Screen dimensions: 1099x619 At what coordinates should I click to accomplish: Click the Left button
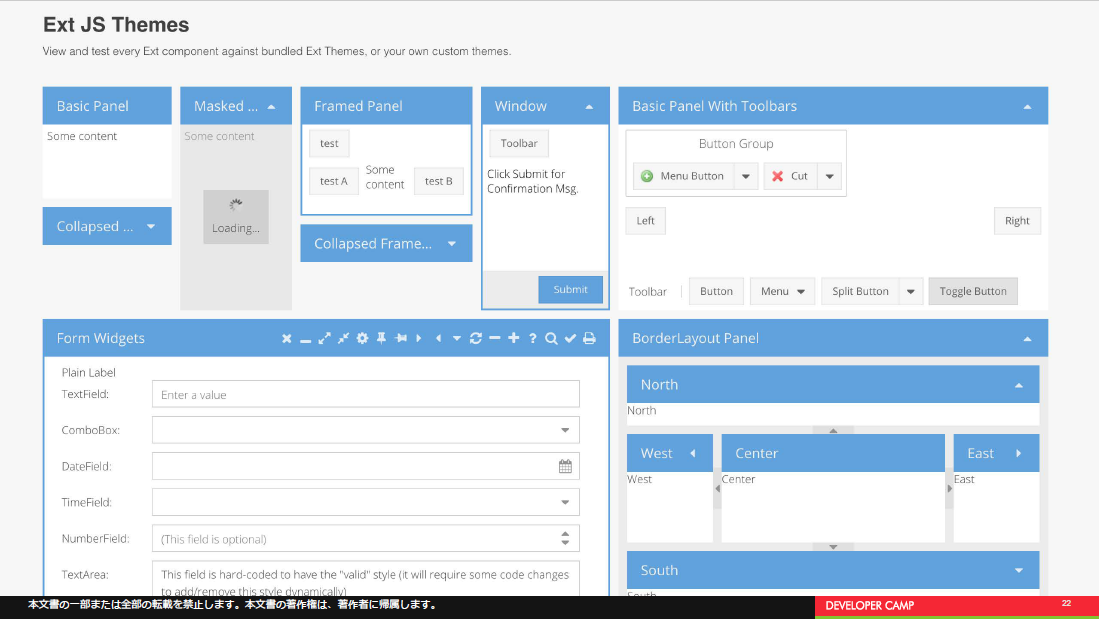click(646, 221)
